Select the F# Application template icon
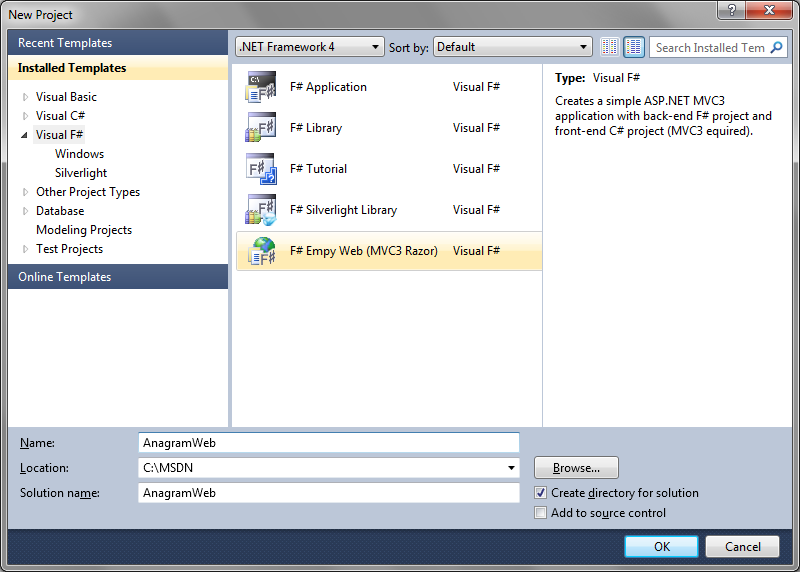Screen dimensions: 800x572 261,87
